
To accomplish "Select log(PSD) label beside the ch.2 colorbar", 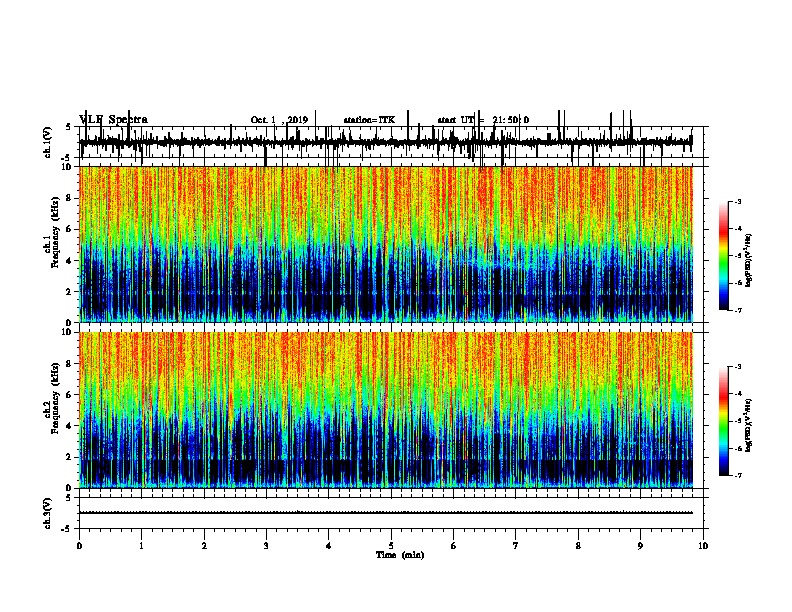I will pos(748,425).
